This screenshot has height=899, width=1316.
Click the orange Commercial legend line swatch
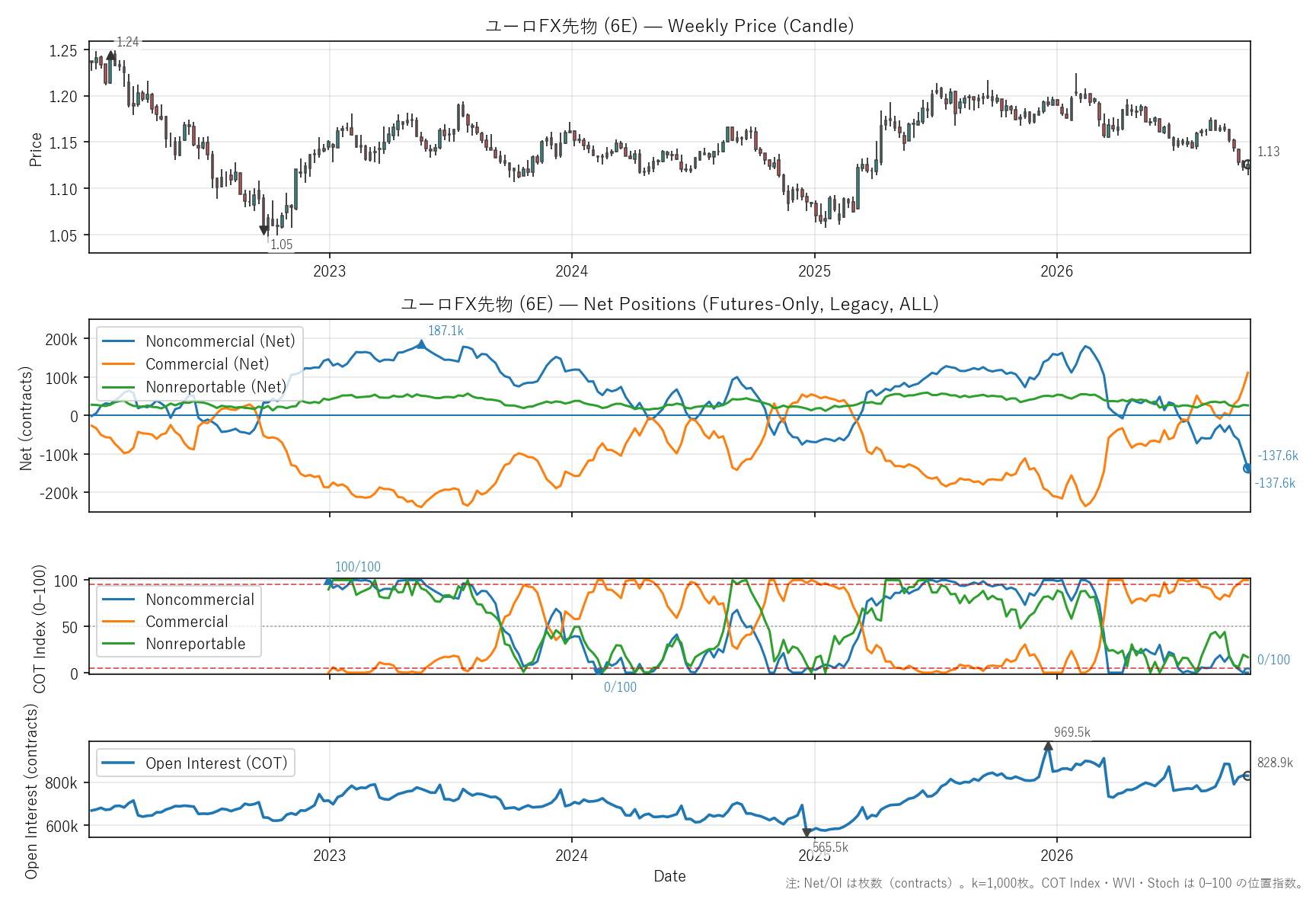click(118, 622)
